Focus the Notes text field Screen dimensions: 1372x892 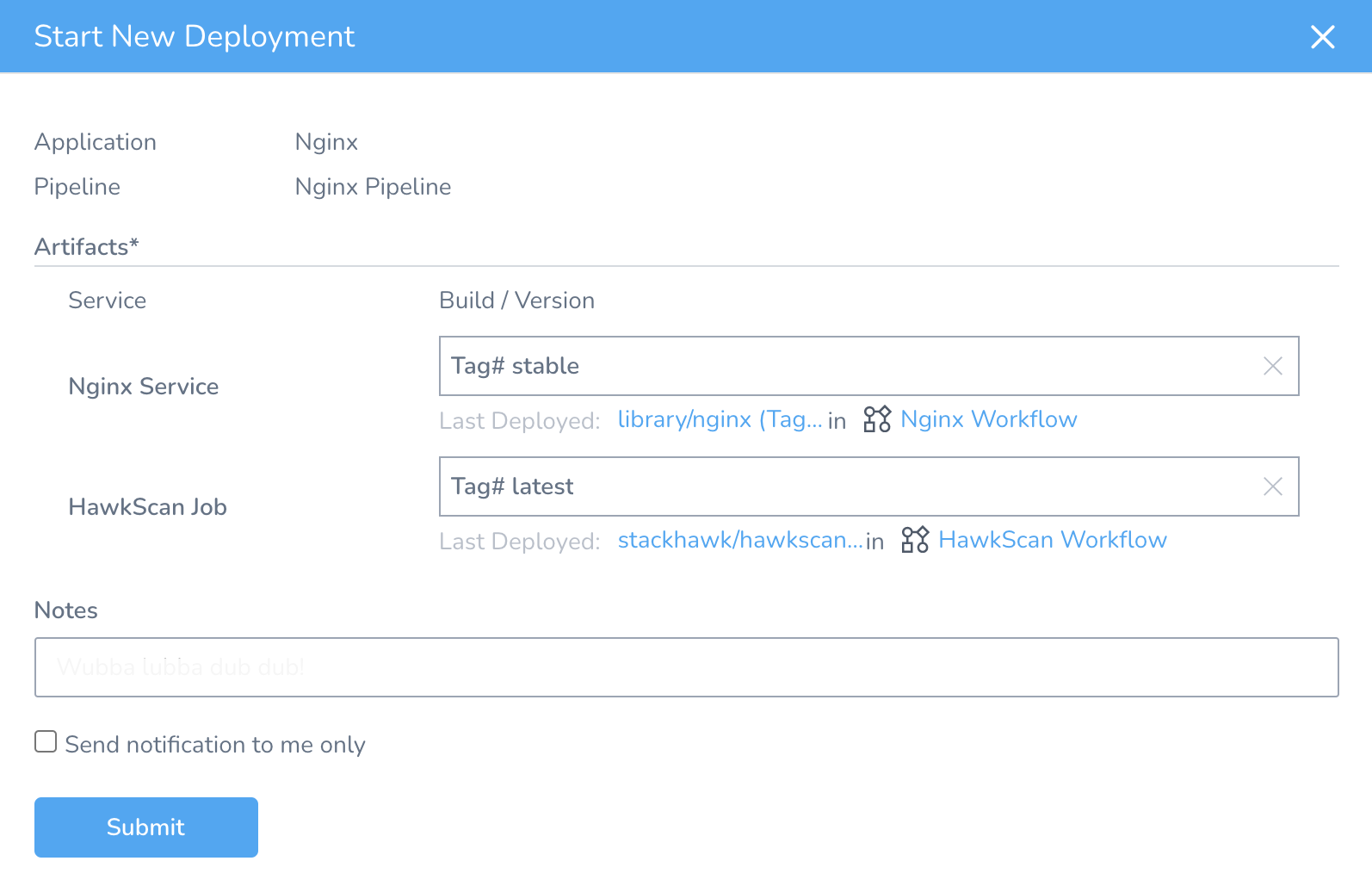pos(686,667)
